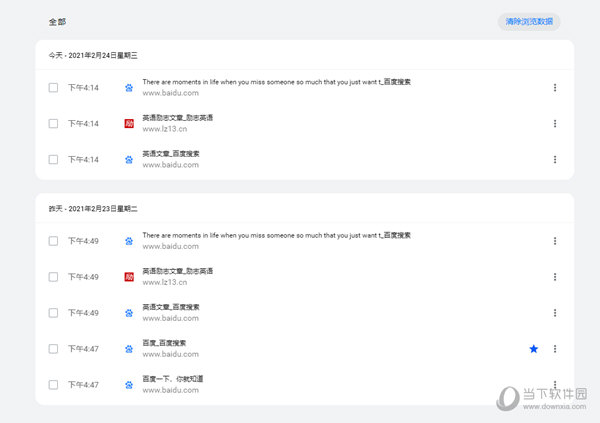Open the three-dot menu for today's 英语文章_百度搜索

[555, 159]
